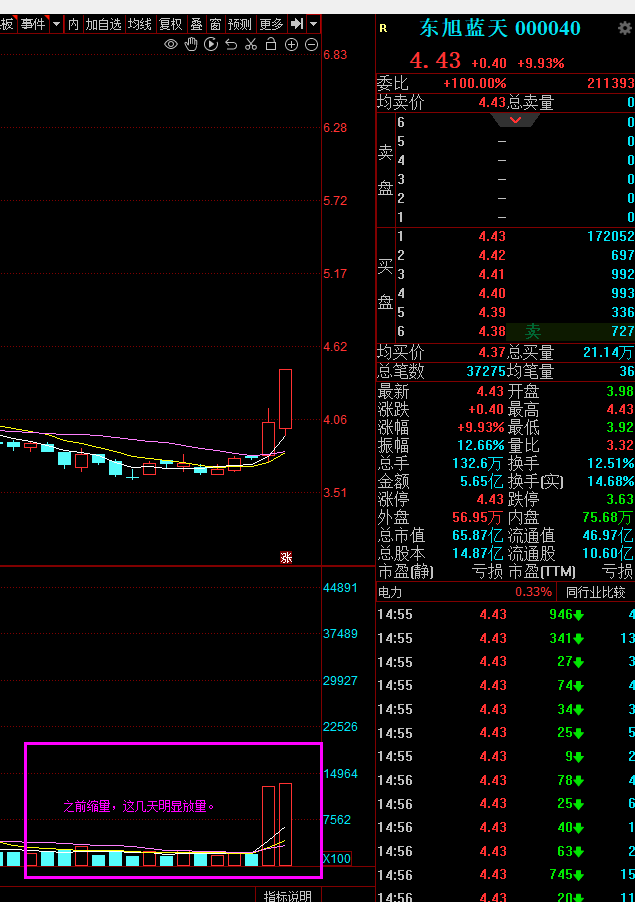Click the rightmost red volume bar

285,824
